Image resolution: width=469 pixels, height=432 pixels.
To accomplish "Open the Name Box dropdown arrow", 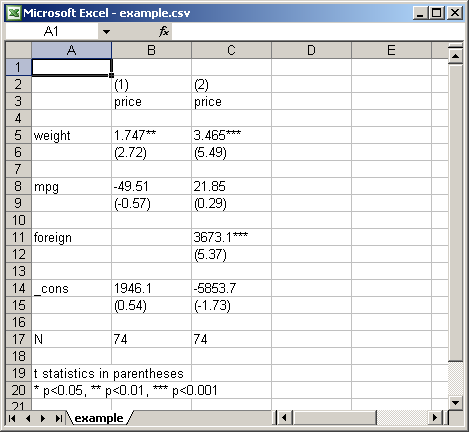I will tap(106, 32).
